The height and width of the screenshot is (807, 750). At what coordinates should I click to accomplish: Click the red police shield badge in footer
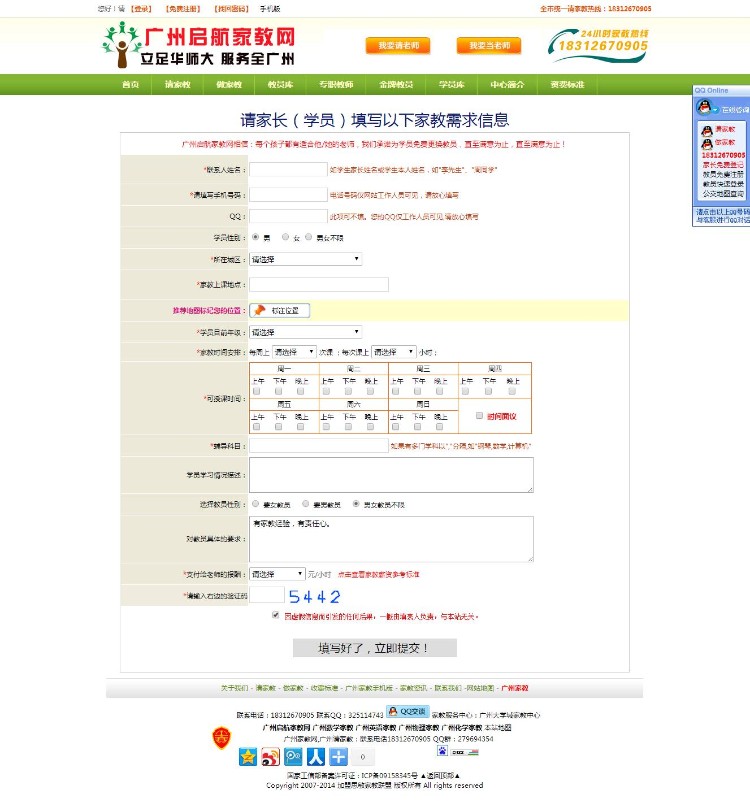coord(221,738)
